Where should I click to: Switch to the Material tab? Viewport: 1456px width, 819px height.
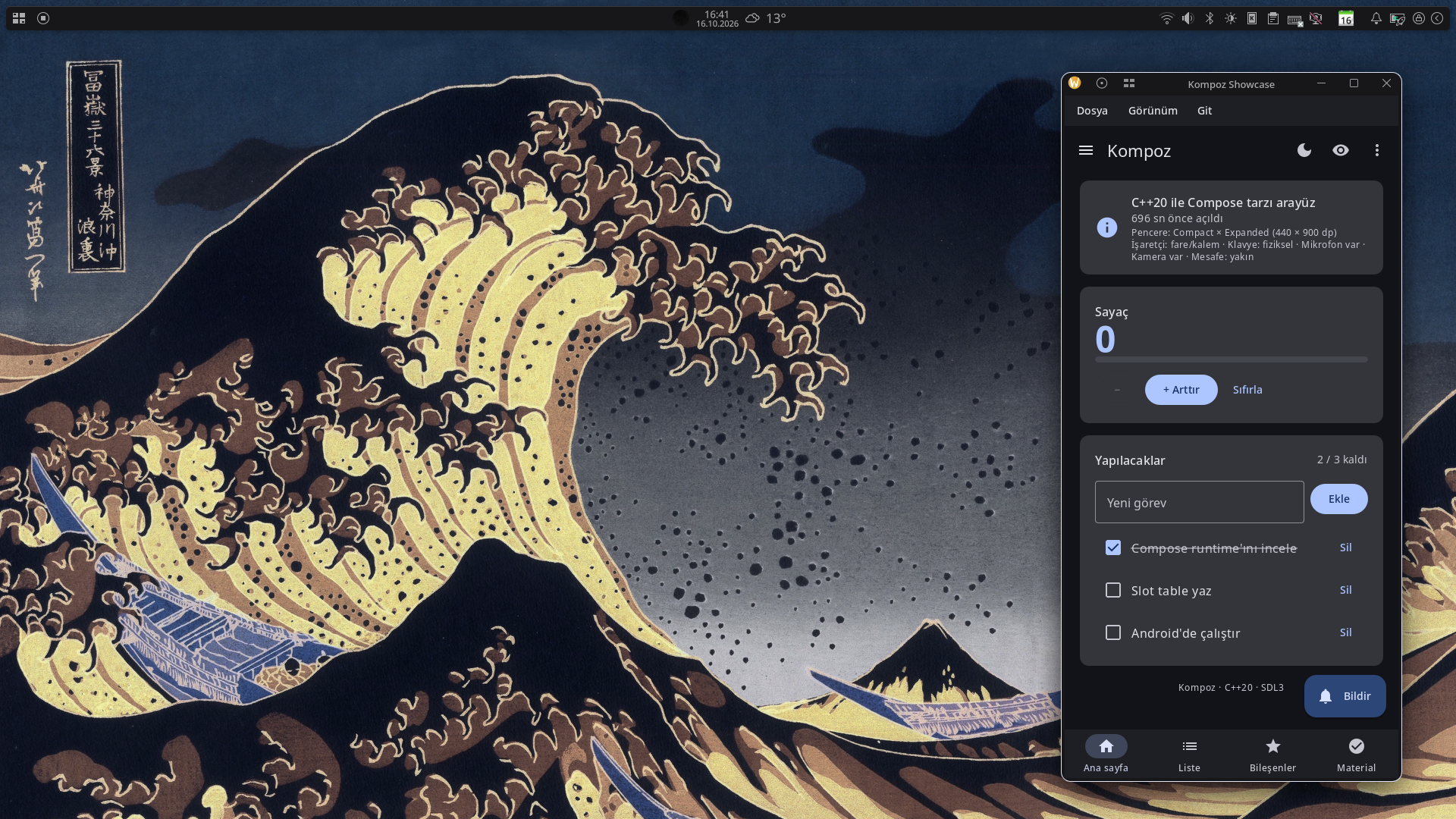[x=1357, y=755]
